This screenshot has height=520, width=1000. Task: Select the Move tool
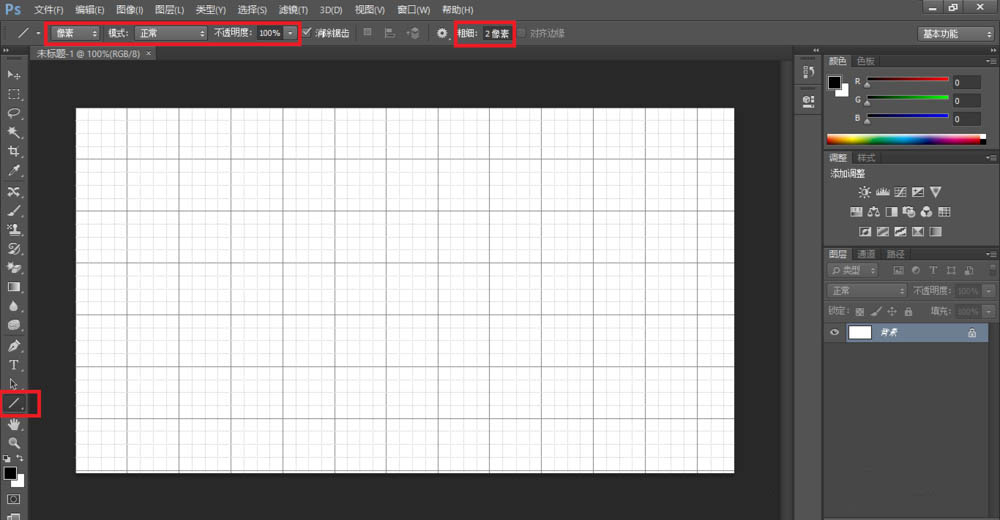(13, 75)
